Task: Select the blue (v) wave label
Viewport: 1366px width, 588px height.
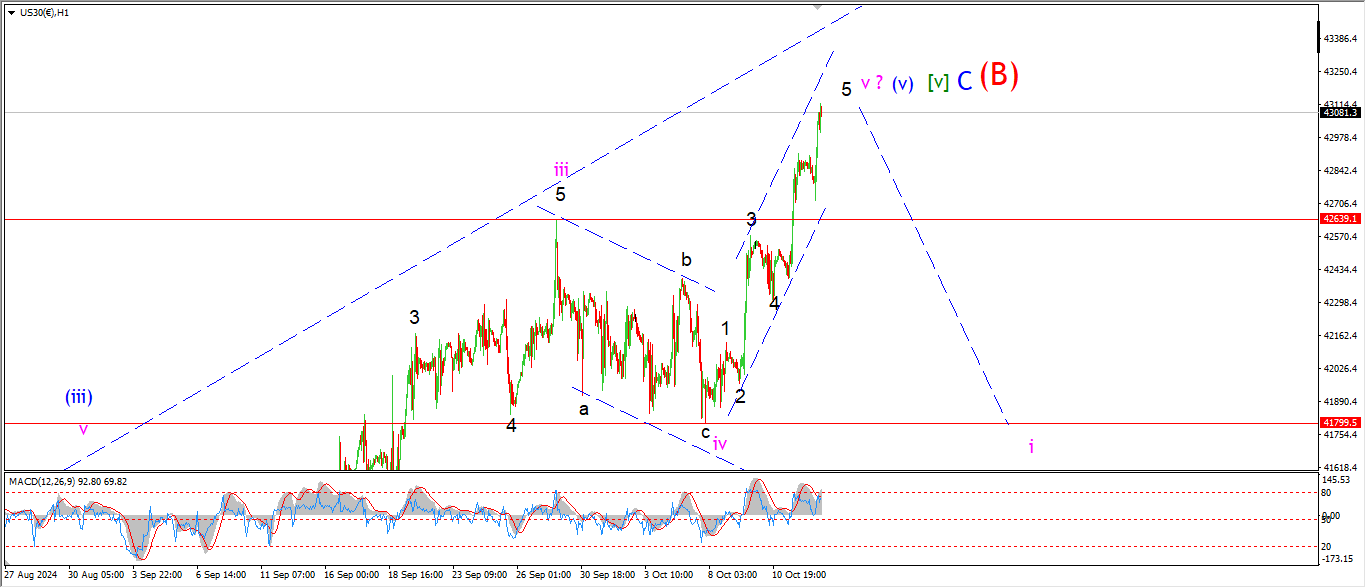Action: tap(902, 84)
